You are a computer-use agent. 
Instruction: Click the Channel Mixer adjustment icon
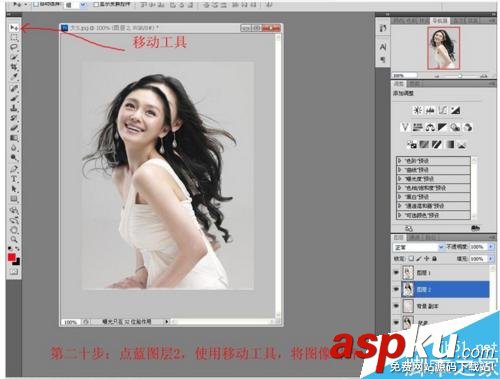tap(468, 127)
